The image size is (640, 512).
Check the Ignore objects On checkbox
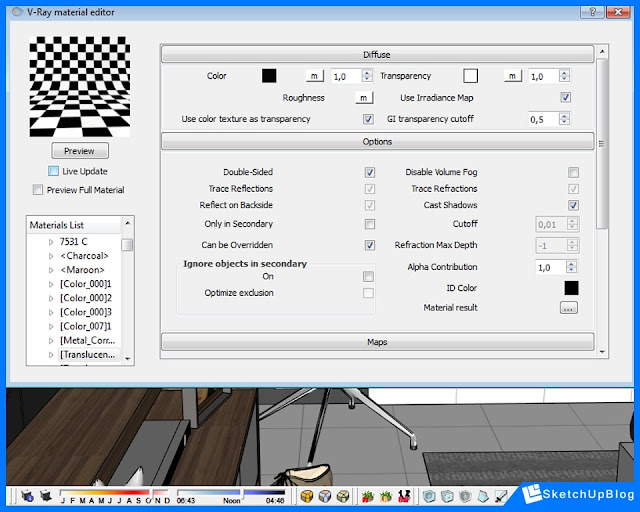coord(368,277)
